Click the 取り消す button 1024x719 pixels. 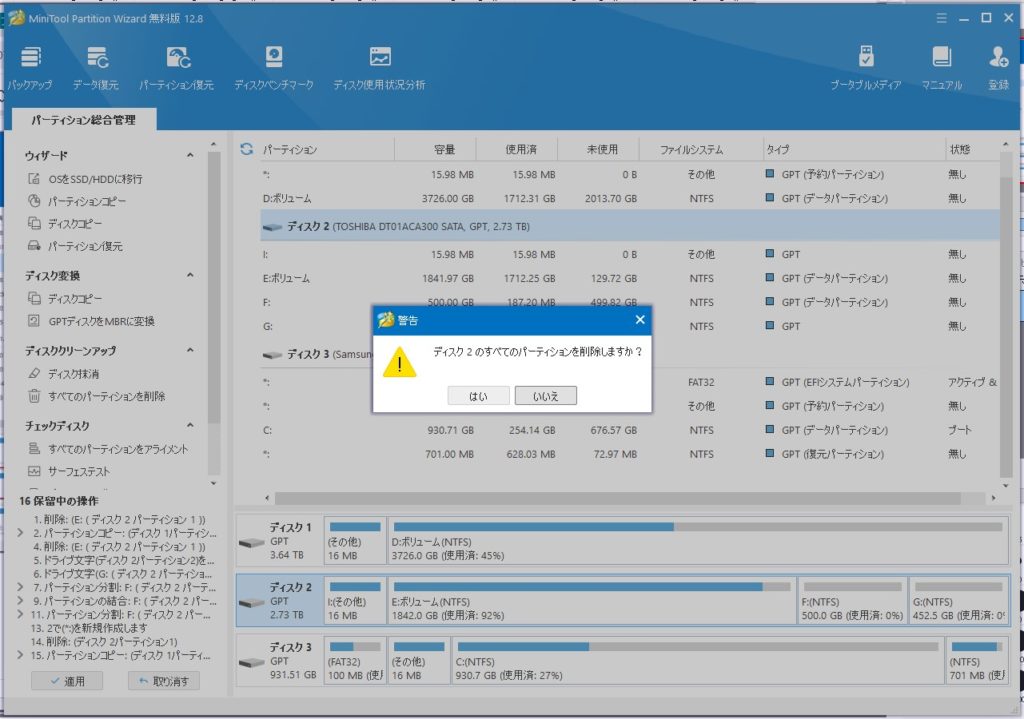164,681
